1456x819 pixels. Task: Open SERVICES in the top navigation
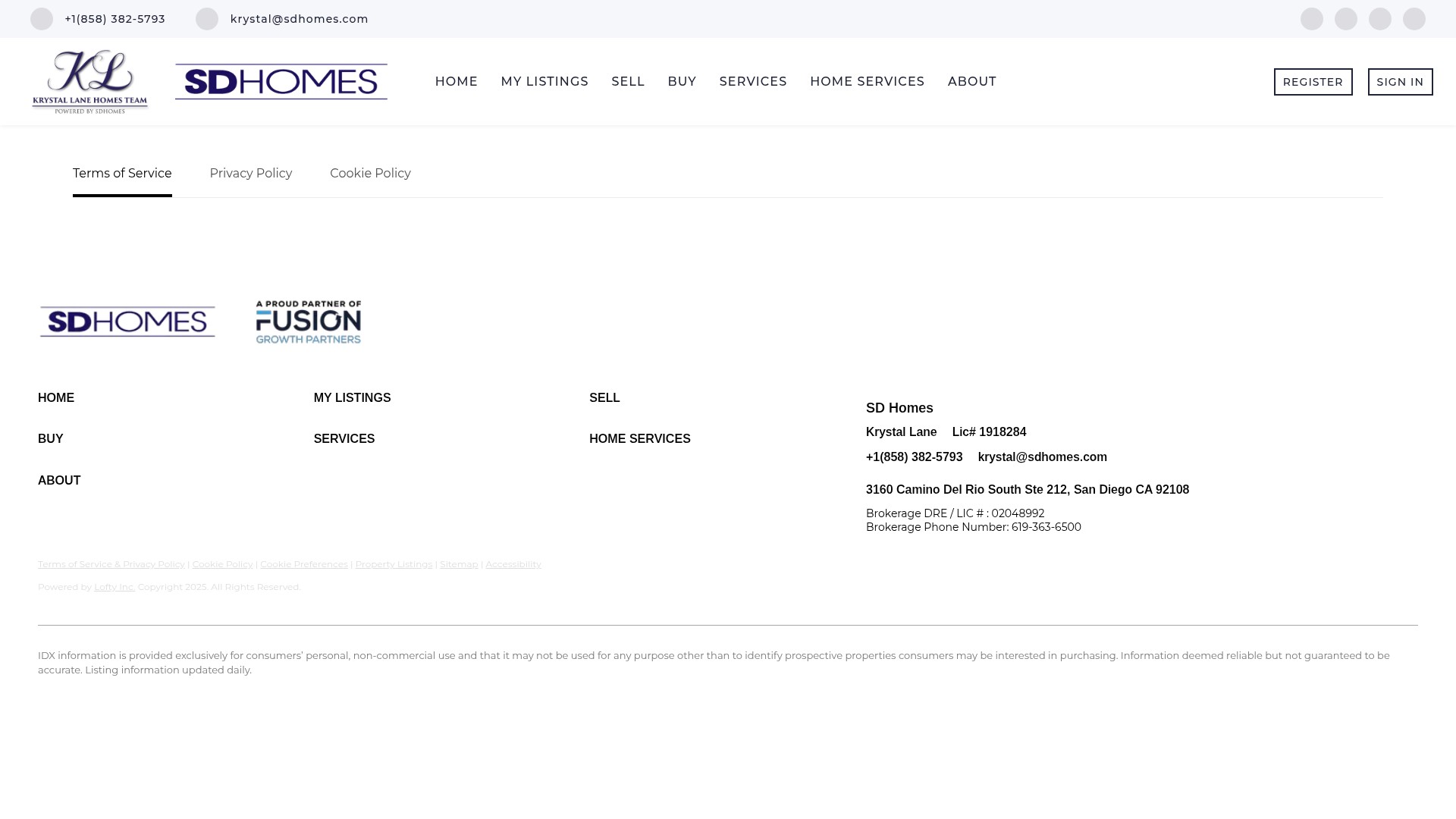(753, 82)
